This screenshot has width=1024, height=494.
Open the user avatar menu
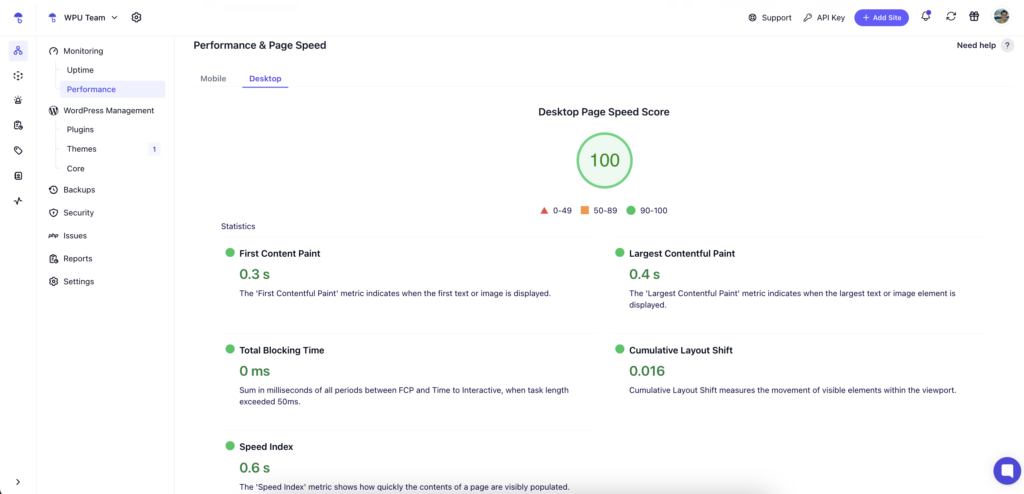(1001, 17)
